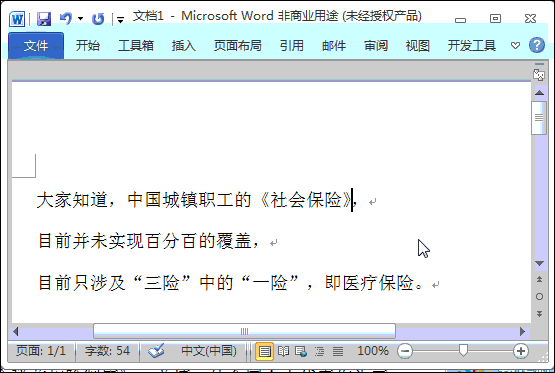Switch to Outline view button

(319, 351)
